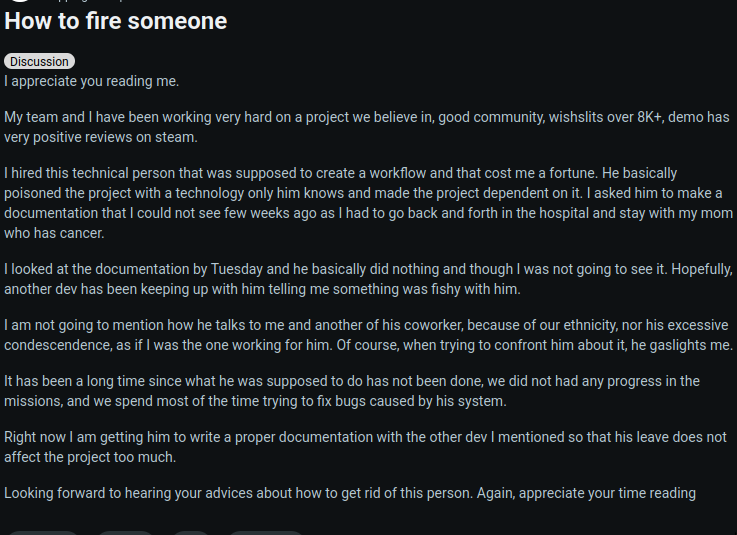Open comments using the second pill below the post
Viewport: 737px width, 535px height.
(125, 533)
